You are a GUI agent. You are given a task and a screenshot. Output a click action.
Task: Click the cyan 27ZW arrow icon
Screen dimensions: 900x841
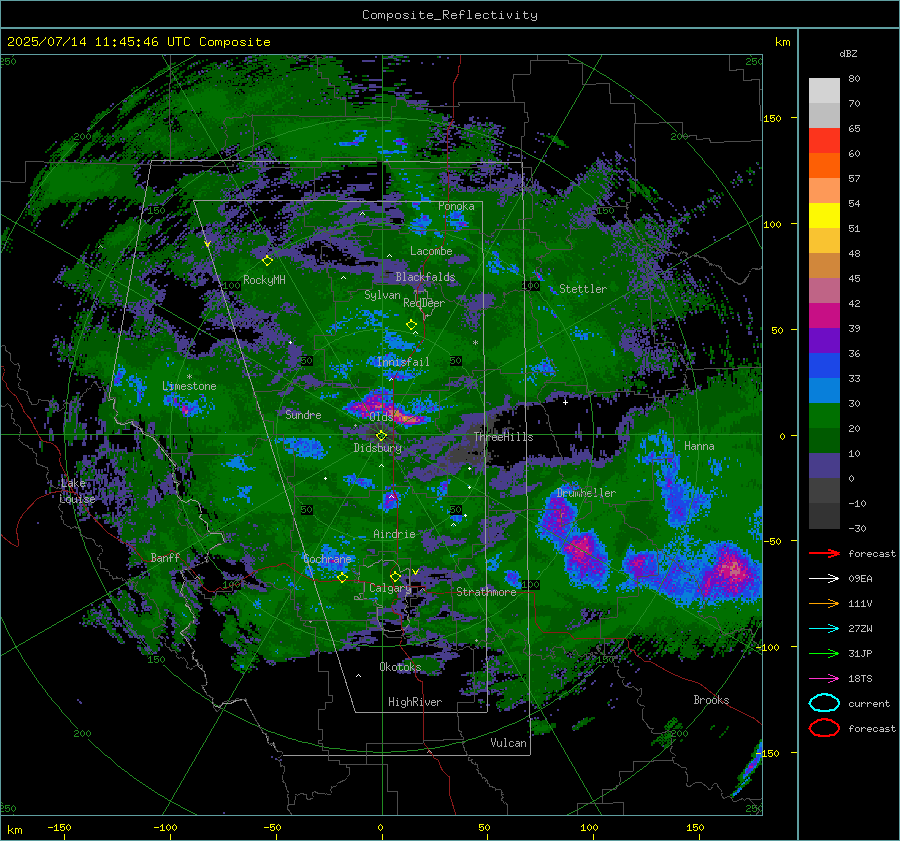click(x=824, y=629)
